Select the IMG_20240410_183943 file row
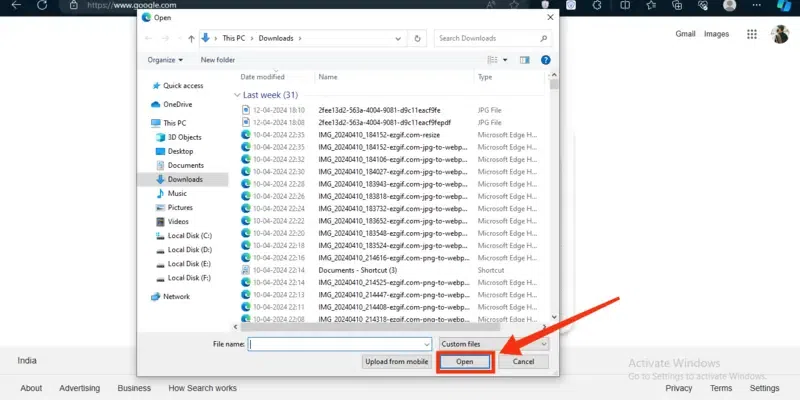Screen dimensions: 800x400 (390, 184)
